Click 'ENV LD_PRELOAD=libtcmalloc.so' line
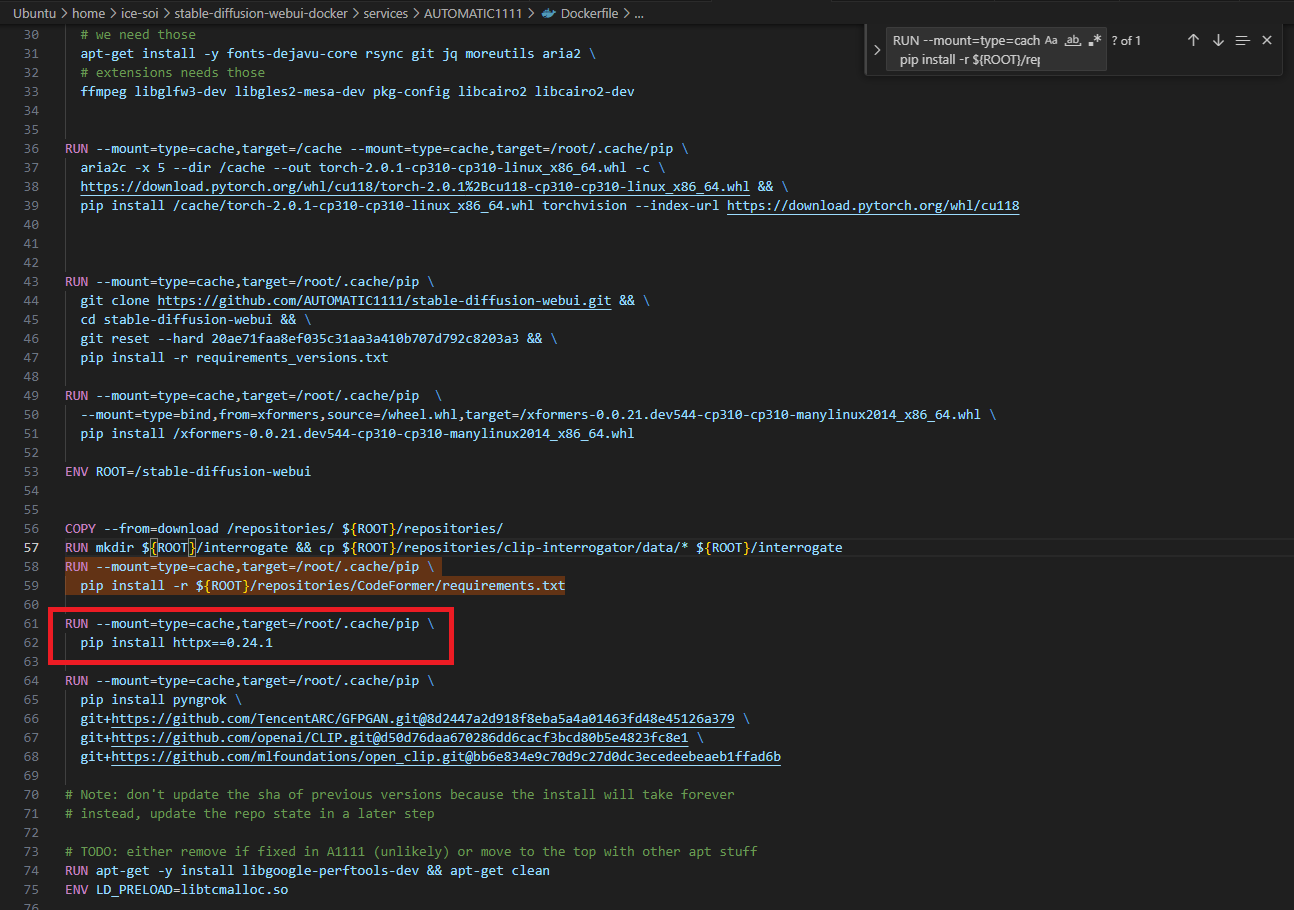This screenshot has height=910, width=1294. pos(177,890)
